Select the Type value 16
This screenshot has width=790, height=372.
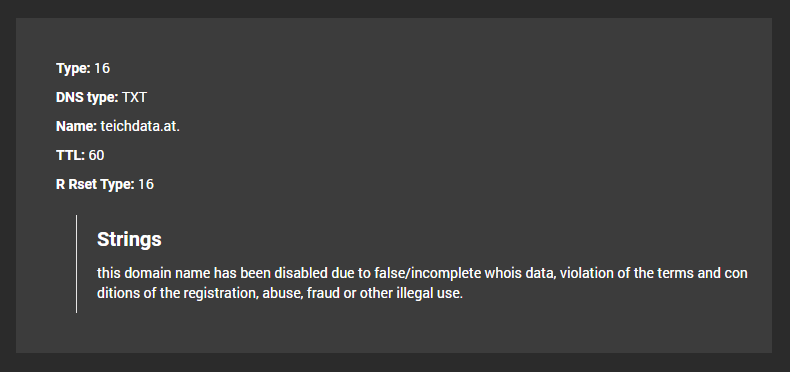(x=102, y=69)
